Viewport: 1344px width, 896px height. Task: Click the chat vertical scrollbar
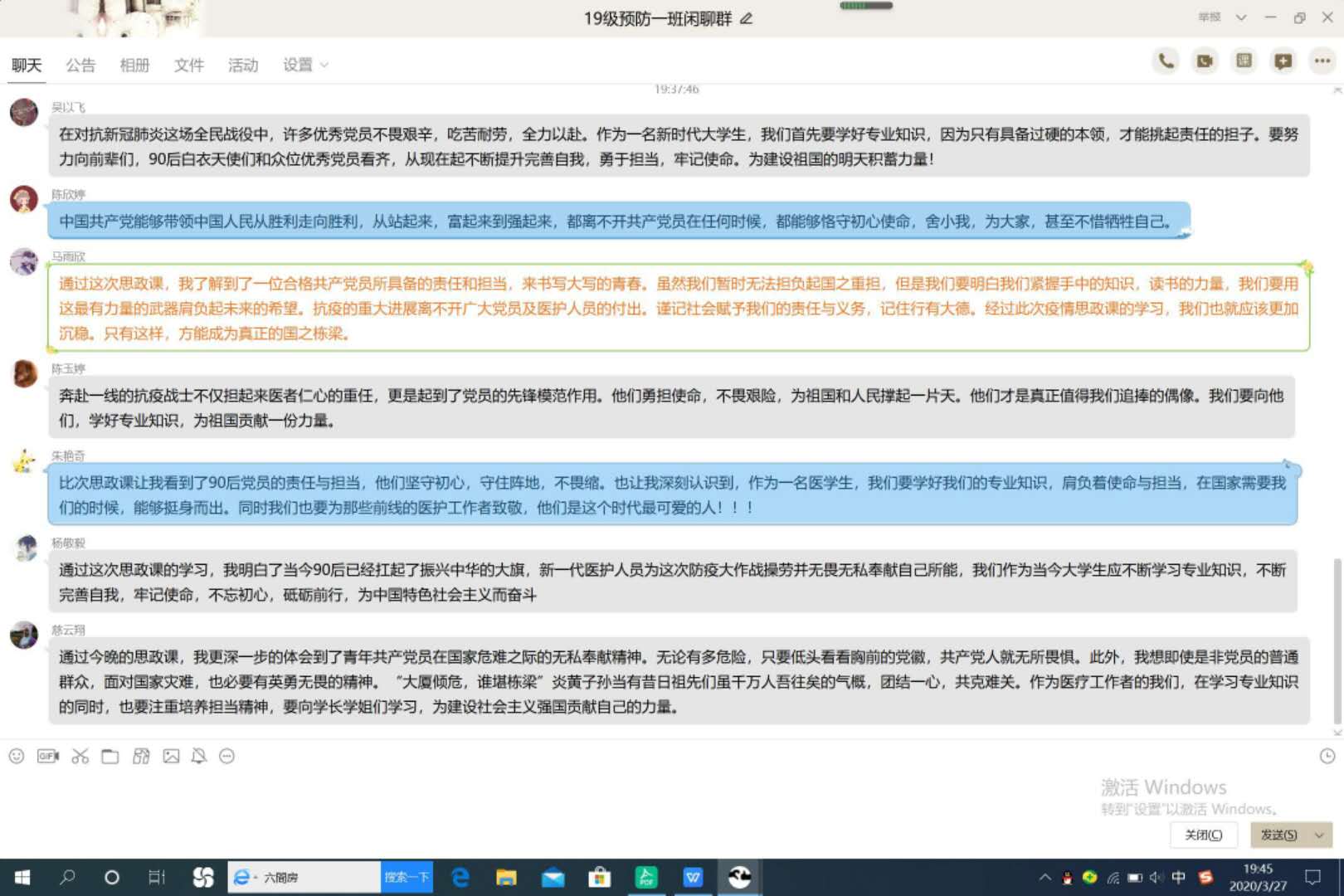[x=1337, y=643]
